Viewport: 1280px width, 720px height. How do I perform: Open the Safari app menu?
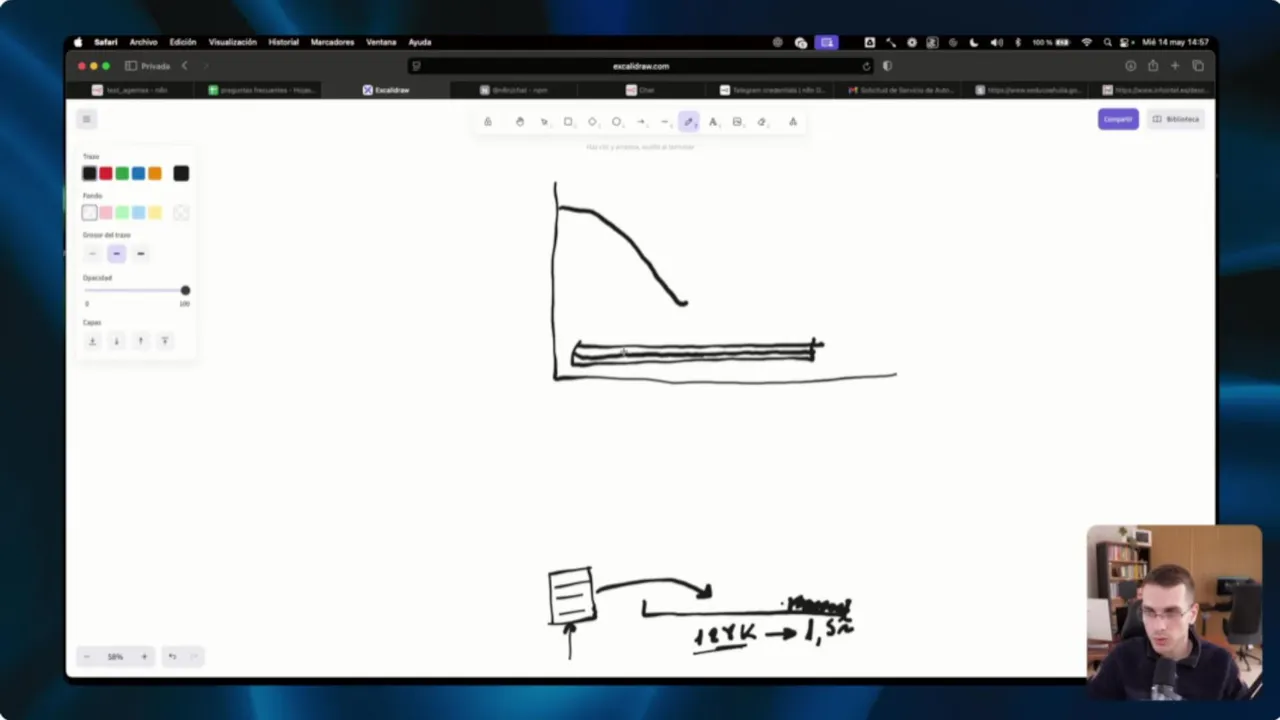(x=106, y=42)
